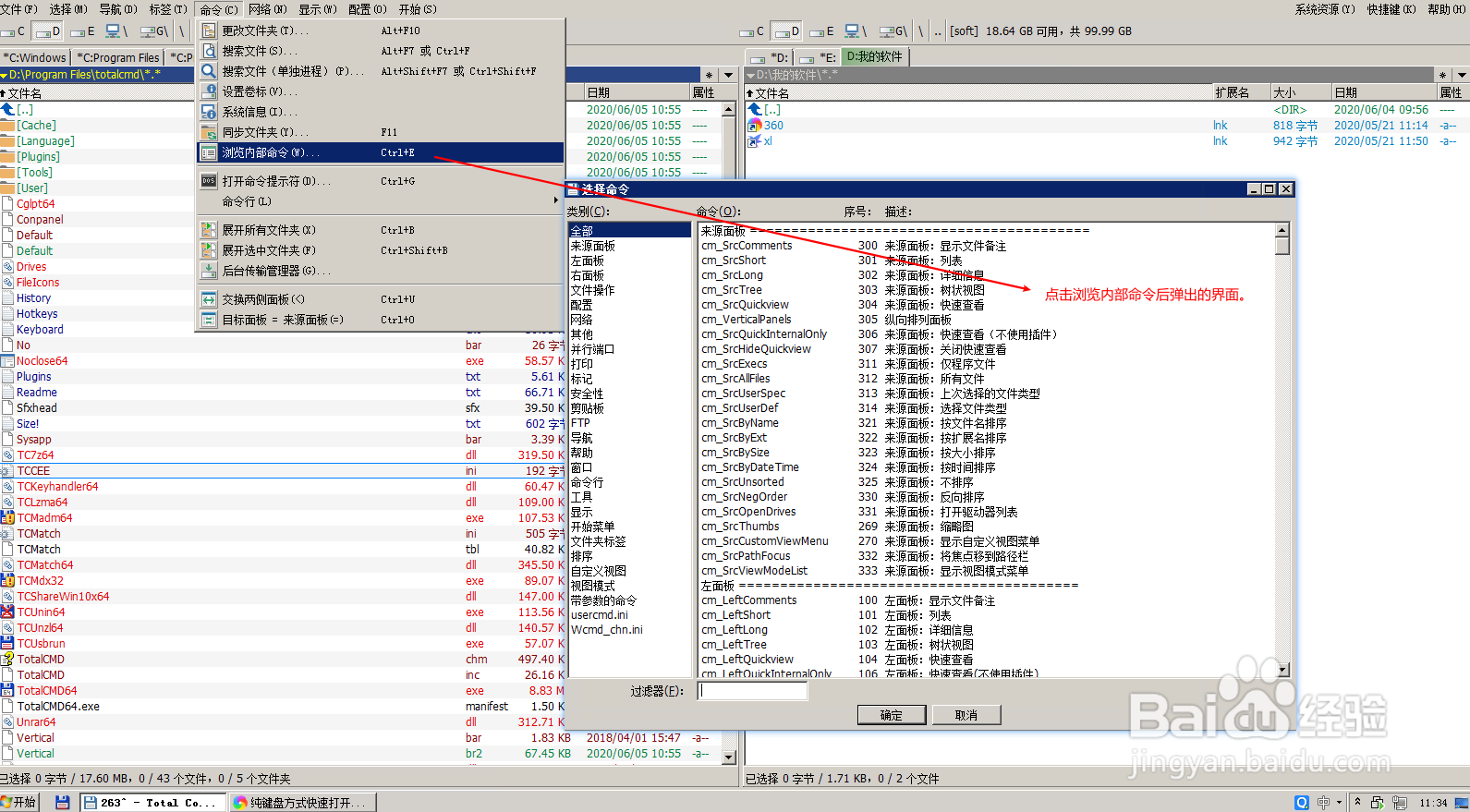
Task: Click the 同步文件夹 sync icon
Action: pyautogui.click(x=209, y=132)
